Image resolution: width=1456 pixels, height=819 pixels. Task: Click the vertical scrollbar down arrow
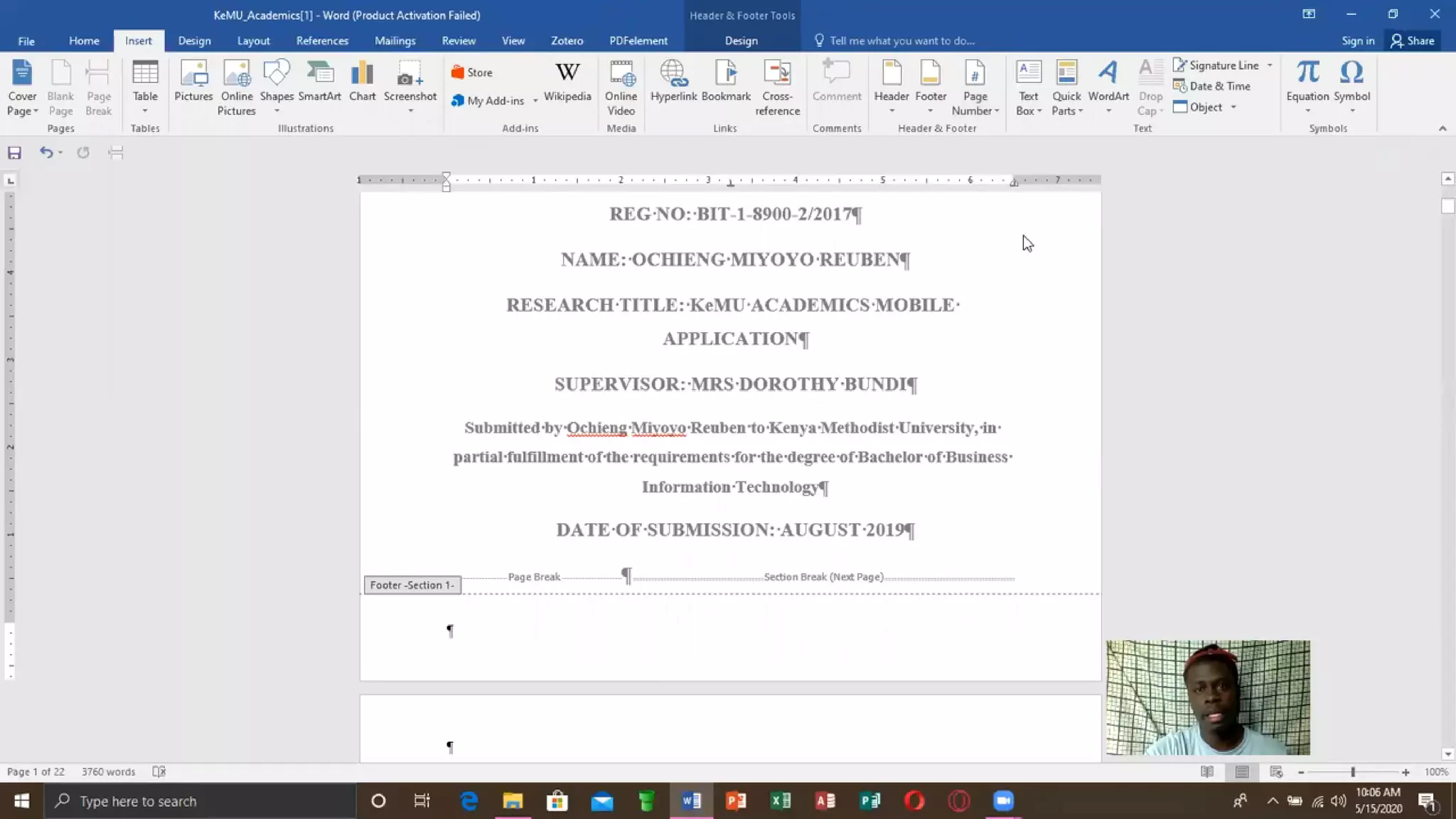(1447, 754)
